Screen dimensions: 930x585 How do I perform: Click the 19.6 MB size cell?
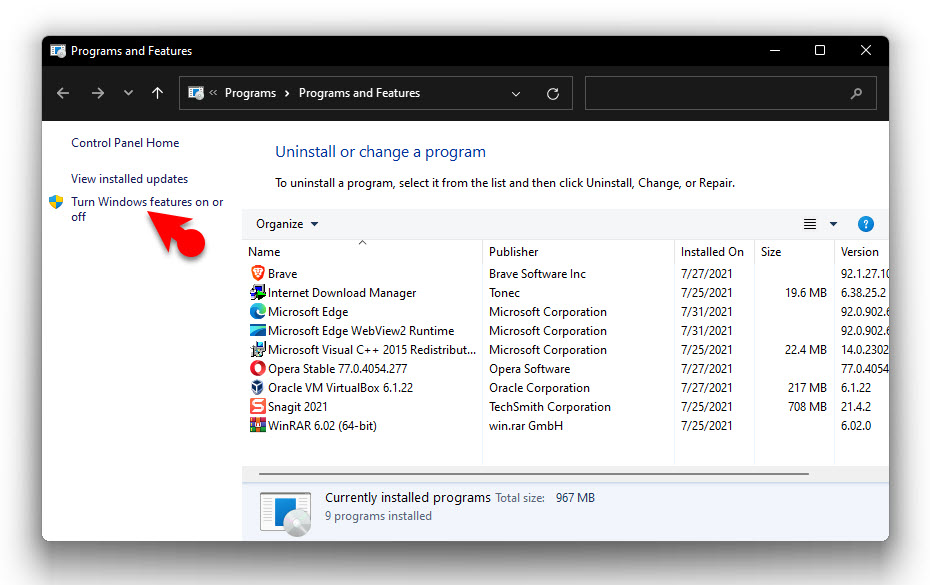[805, 293]
